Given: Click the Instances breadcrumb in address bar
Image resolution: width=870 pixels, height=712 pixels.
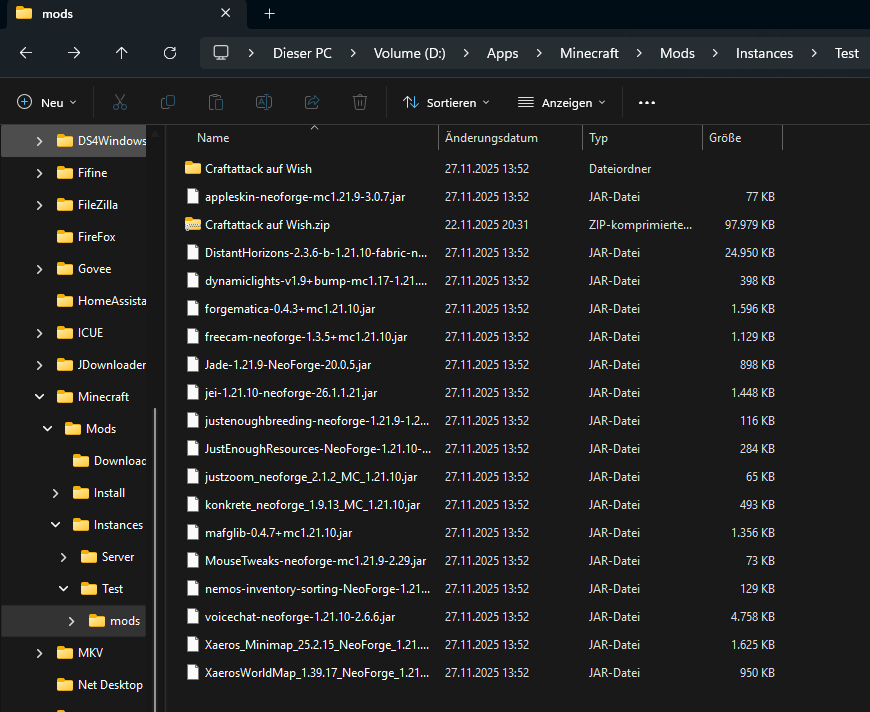Looking at the screenshot, I should pos(764,53).
